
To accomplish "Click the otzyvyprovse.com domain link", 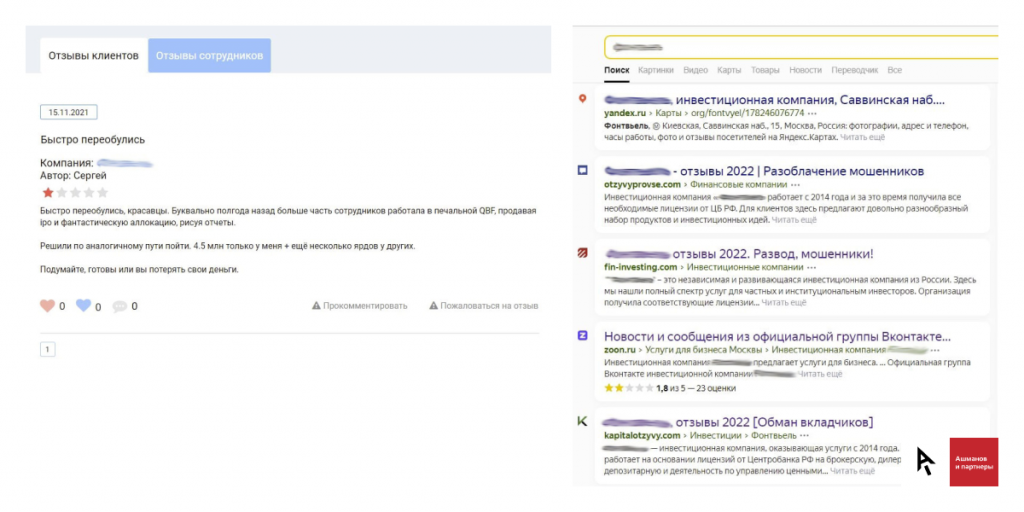I will (643, 184).
